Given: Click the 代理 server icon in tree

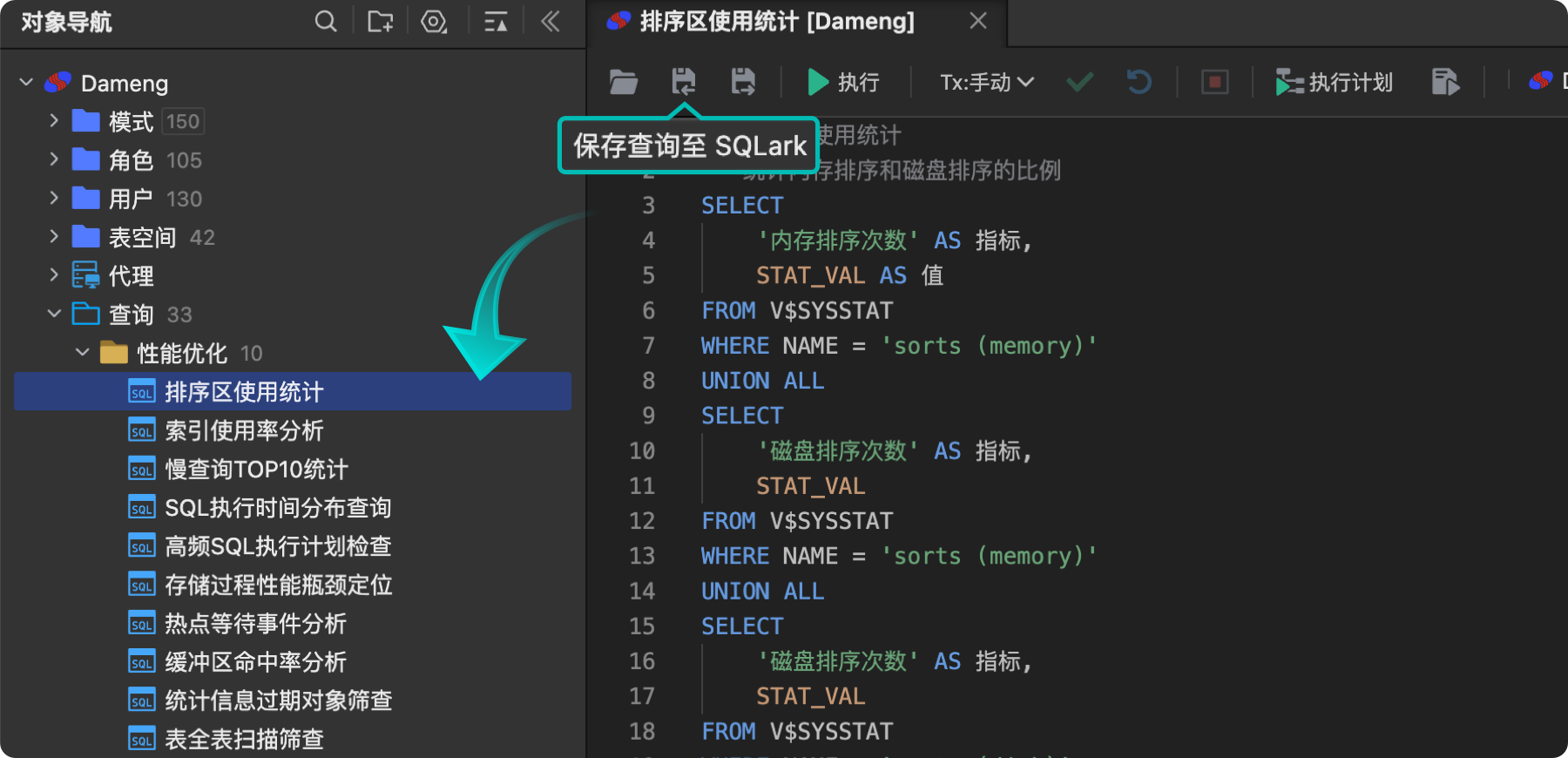Looking at the screenshot, I should pyautogui.click(x=85, y=275).
